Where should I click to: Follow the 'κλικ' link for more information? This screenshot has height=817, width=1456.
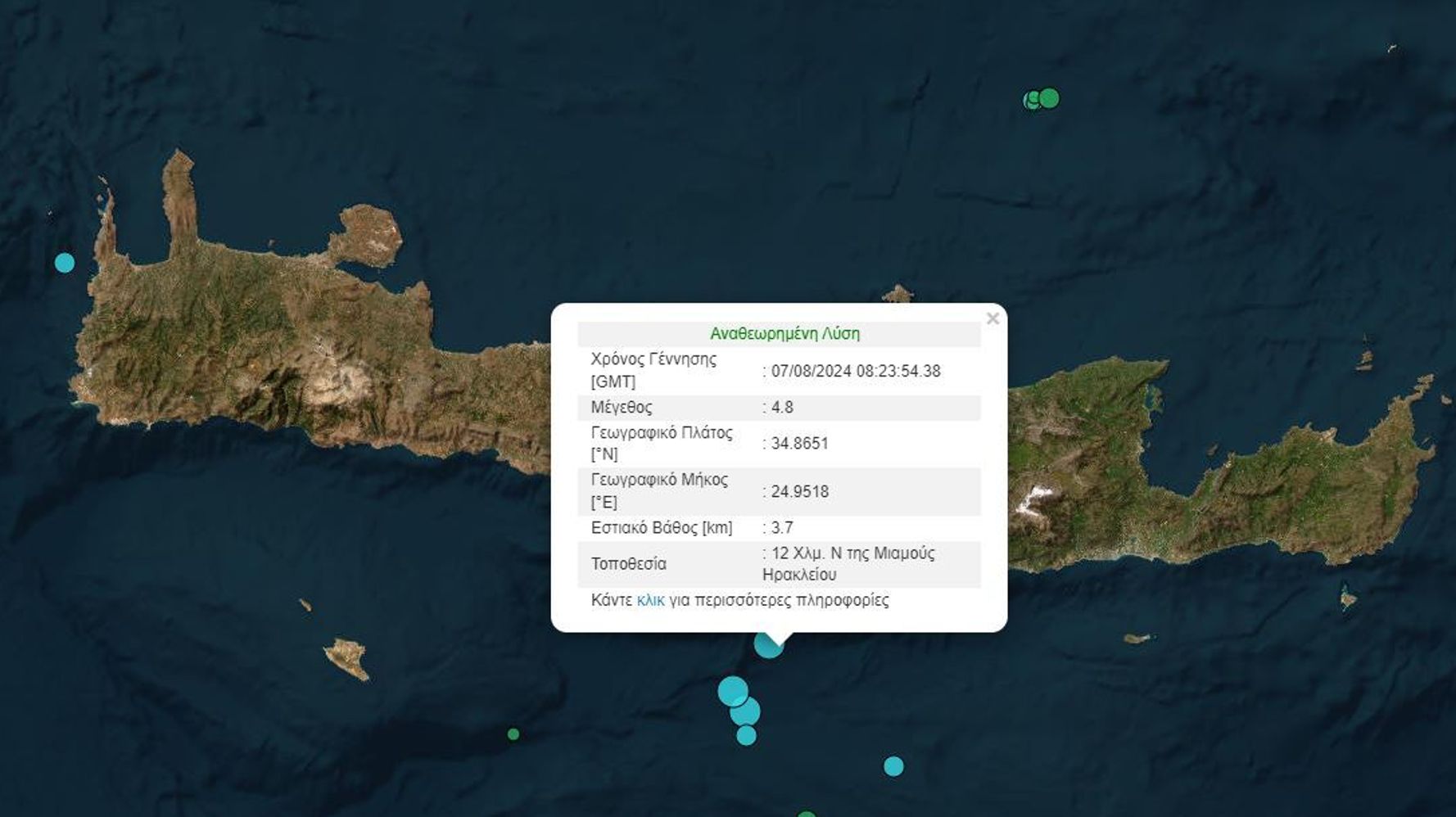[650, 600]
